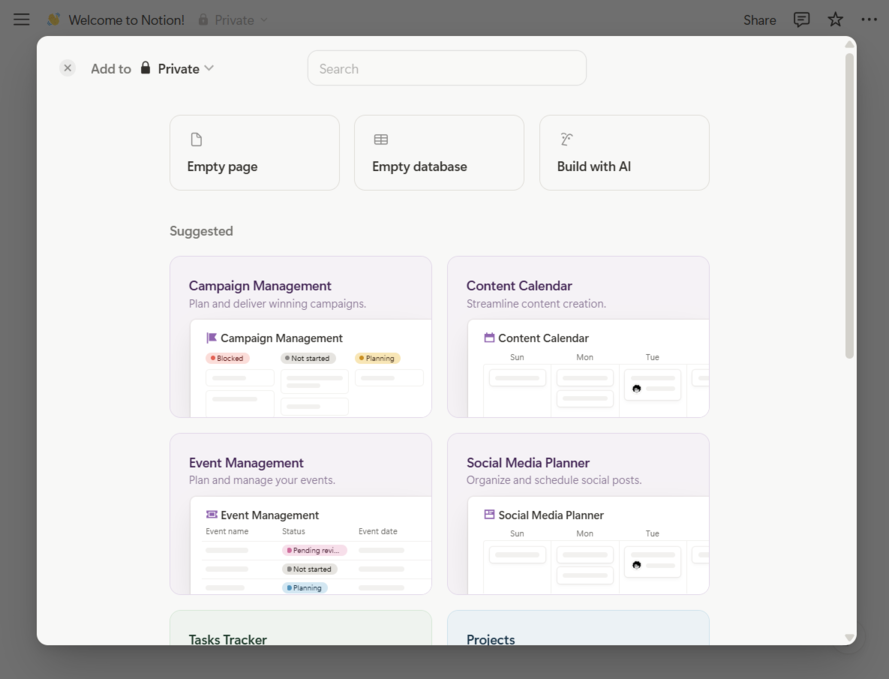The width and height of the screenshot is (889, 679).
Task: Open the comments speech bubble icon
Action: click(x=801, y=20)
